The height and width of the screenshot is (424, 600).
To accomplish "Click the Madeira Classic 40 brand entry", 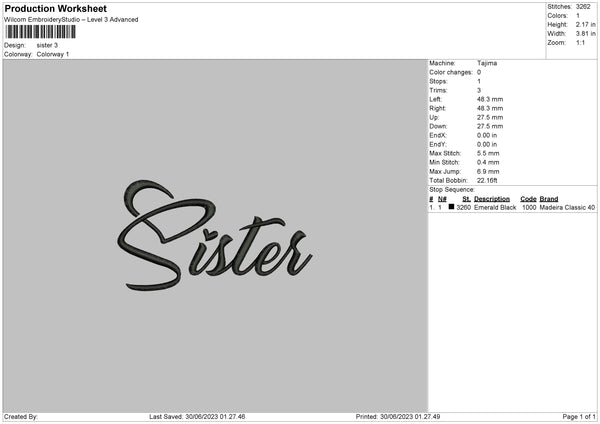I will click(x=567, y=207).
